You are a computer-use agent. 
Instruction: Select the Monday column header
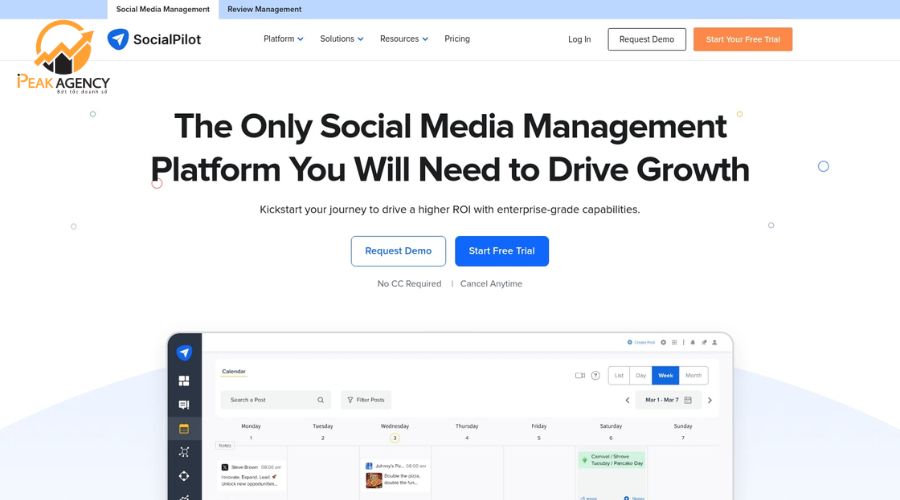[251, 427]
